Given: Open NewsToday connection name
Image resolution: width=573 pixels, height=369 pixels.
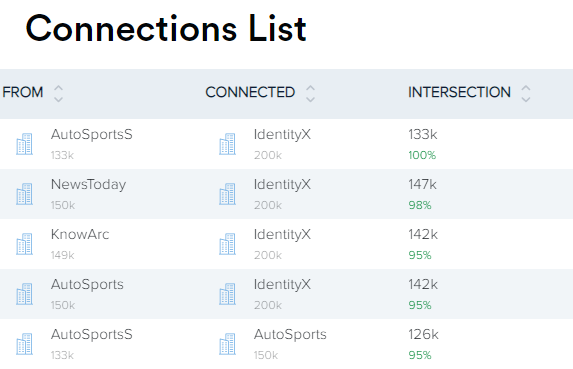Looking at the screenshot, I should (88, 184).
